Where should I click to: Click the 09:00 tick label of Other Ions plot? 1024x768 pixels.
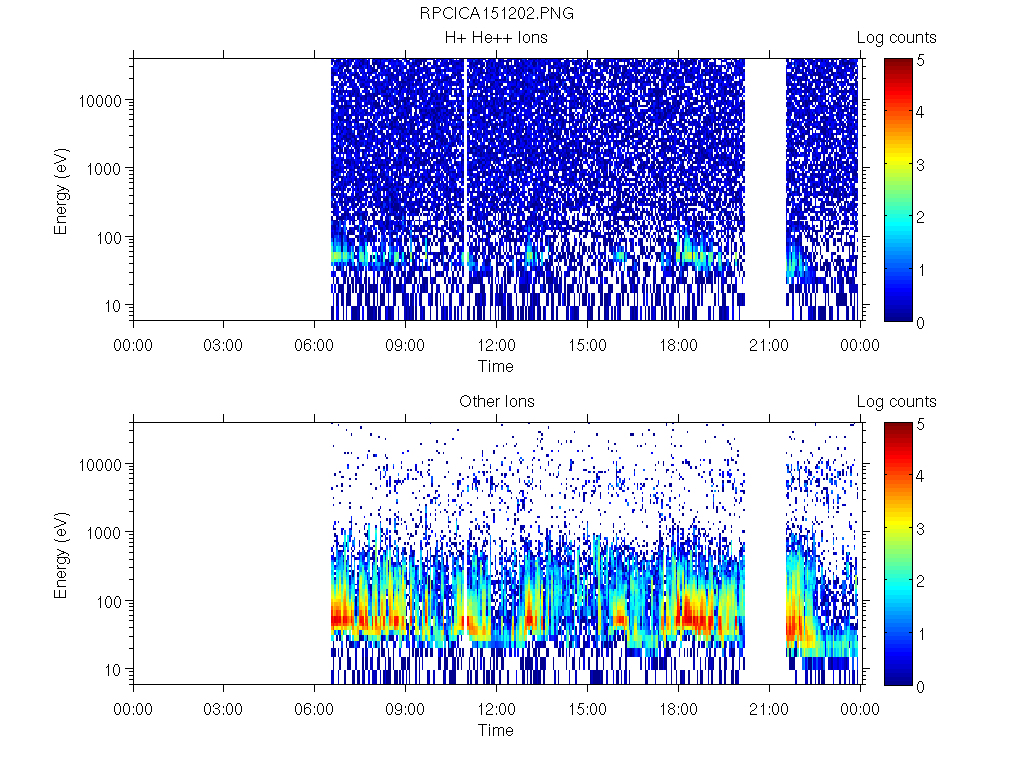click(x=405, y=709)
